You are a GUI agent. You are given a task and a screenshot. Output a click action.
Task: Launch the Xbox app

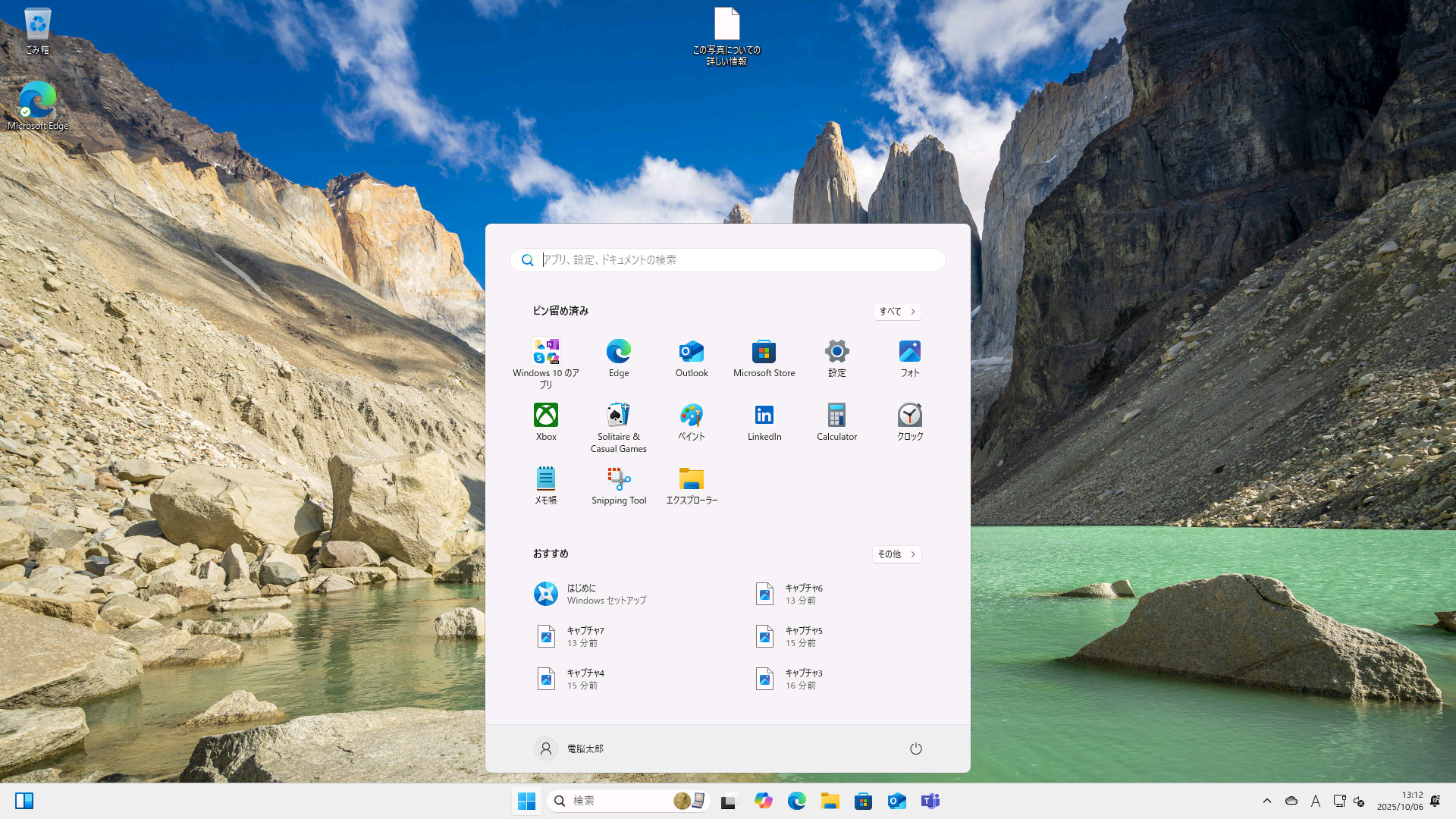click(546, 422)
